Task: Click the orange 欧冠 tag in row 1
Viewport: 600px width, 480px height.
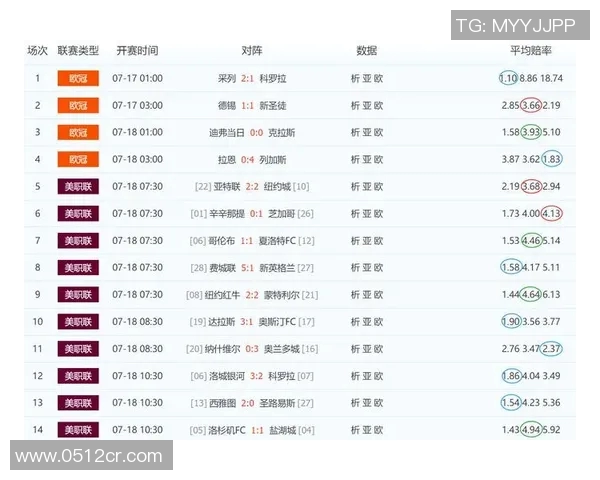Action: click(78, 78)
